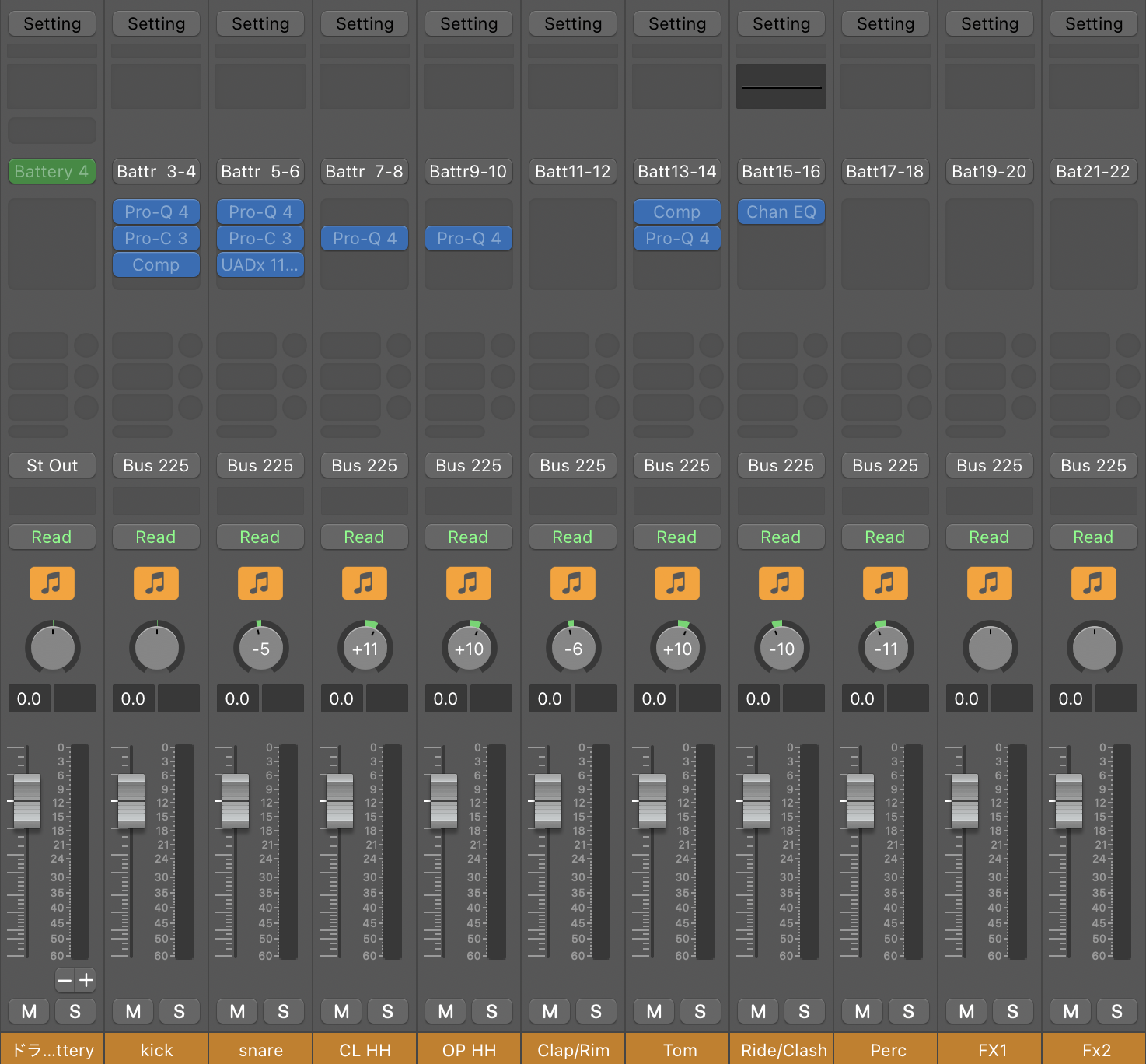
Task: Select the Ride/Clash track name label
Action: click(x=781, y=1049)
